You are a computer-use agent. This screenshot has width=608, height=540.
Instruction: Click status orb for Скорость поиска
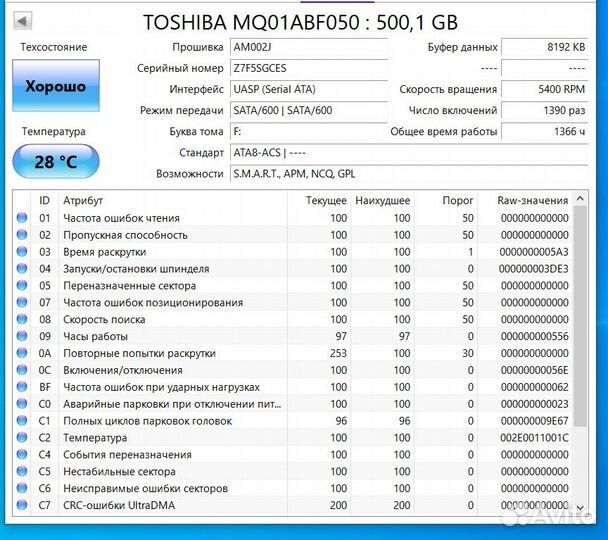click(x=22, y=319)
